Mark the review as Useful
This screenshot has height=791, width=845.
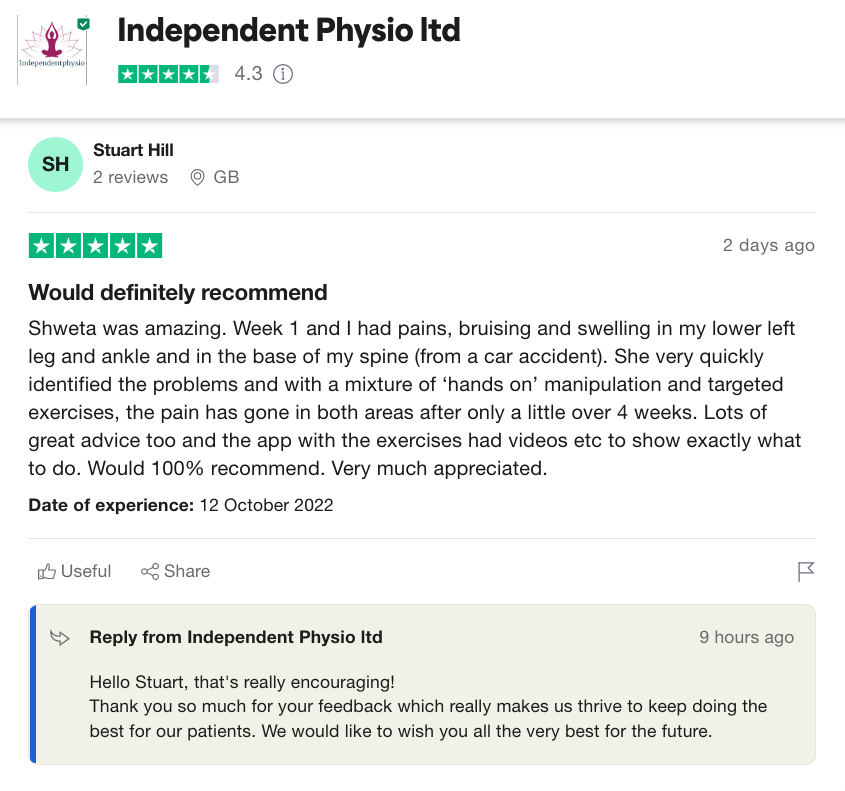[x=74, y=571]
